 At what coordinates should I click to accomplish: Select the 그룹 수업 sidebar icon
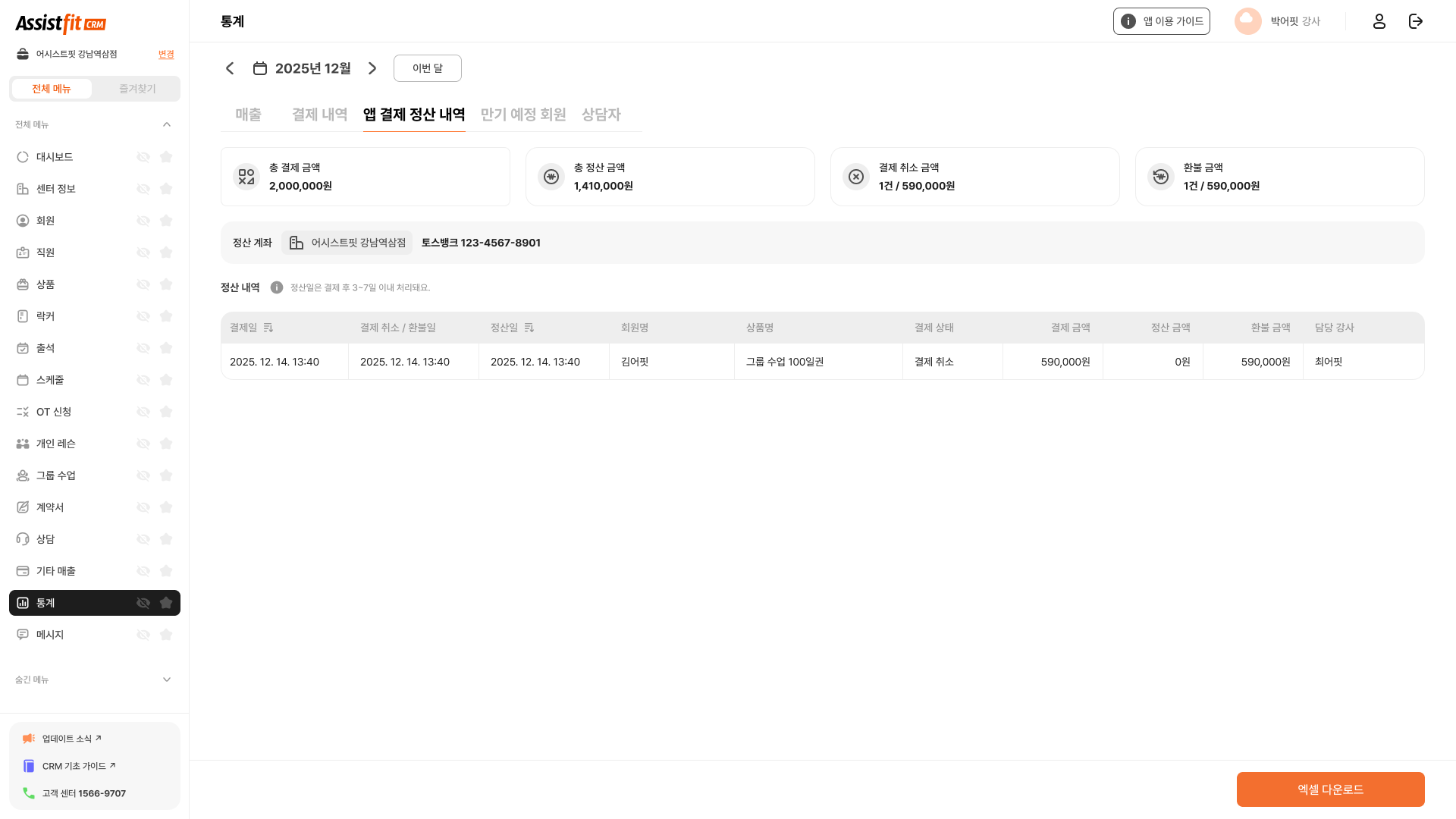(x=21, y=475)
